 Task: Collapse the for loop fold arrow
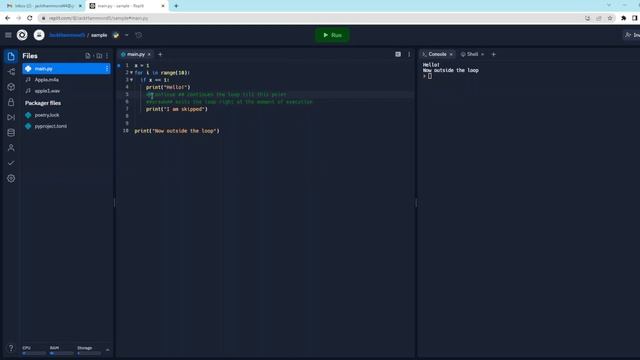(x=131, y=73)
